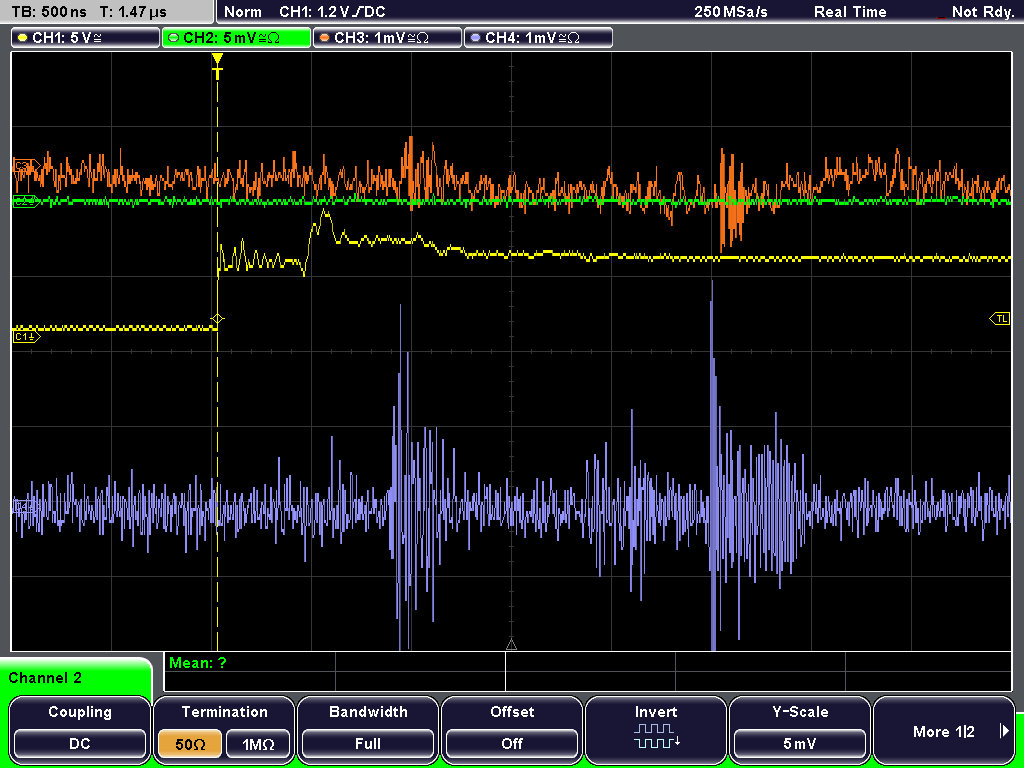Choose 1MΩ termination
1024x768 pixels.
pyautogui.click(x=258, y=744)
